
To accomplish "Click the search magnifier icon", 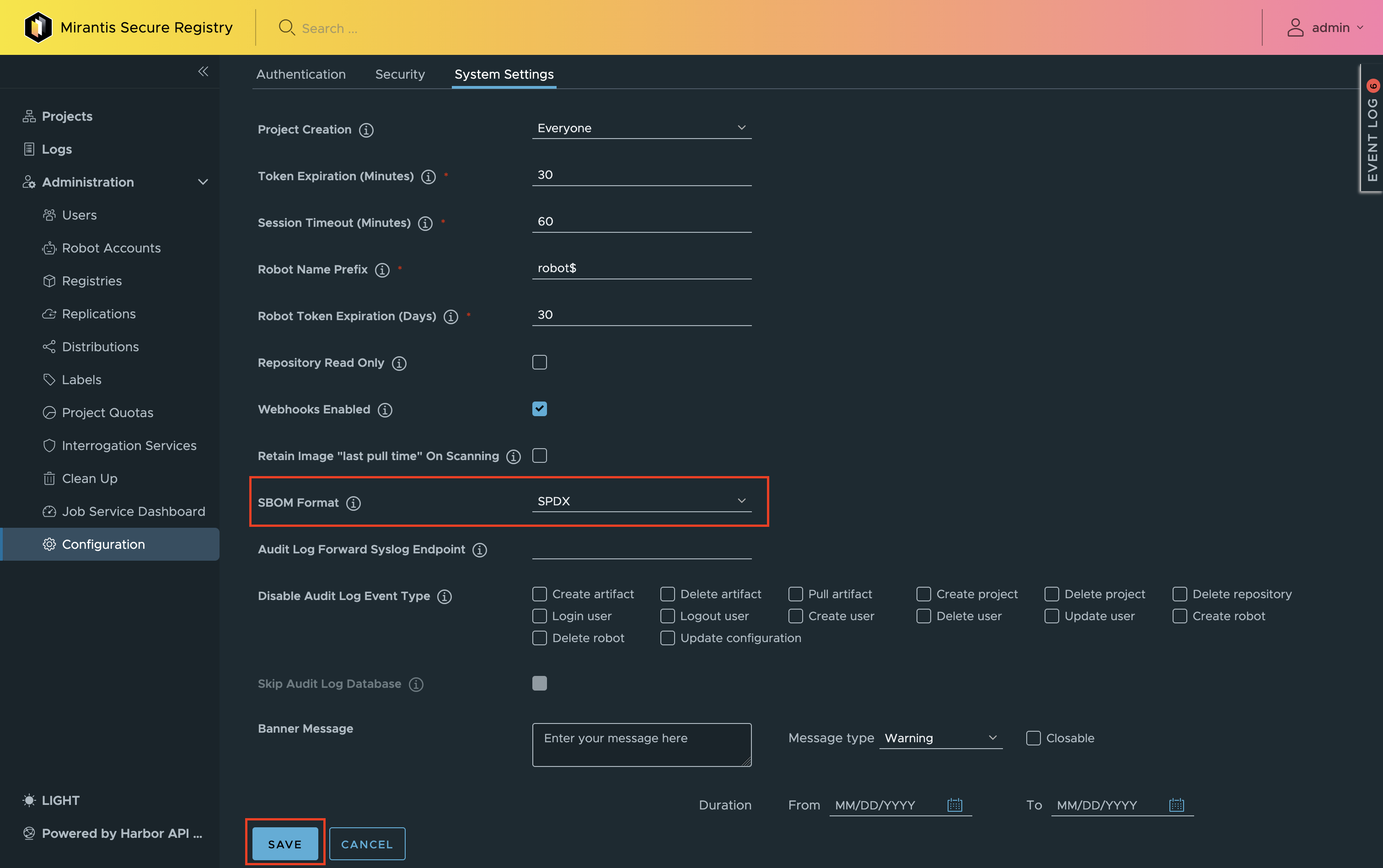I will pyautogui.click(x=286, y=27).
